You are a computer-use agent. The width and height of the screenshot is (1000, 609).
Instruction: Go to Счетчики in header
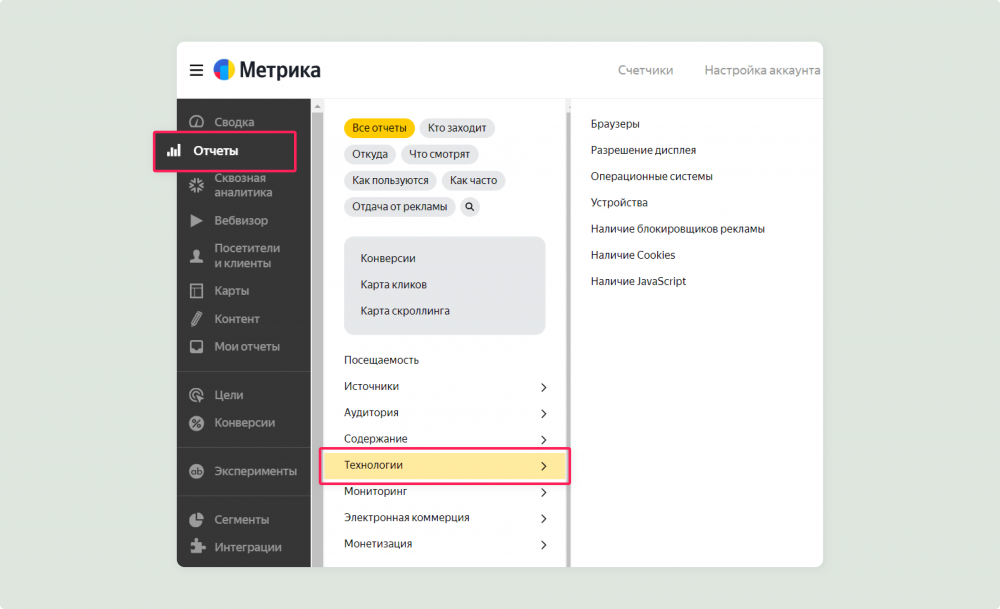click(x=645, y=70)
